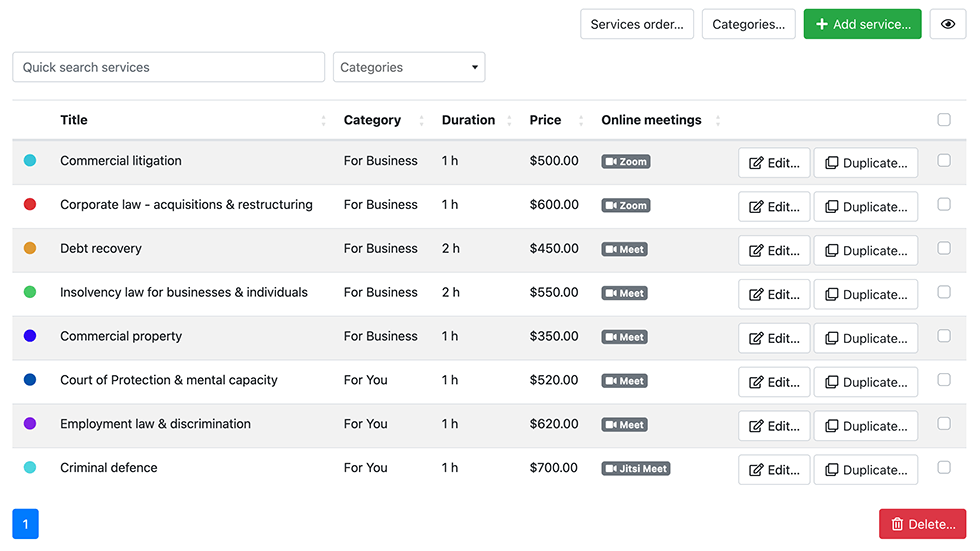Click the purple color dot for Employment law

point(30,424)
